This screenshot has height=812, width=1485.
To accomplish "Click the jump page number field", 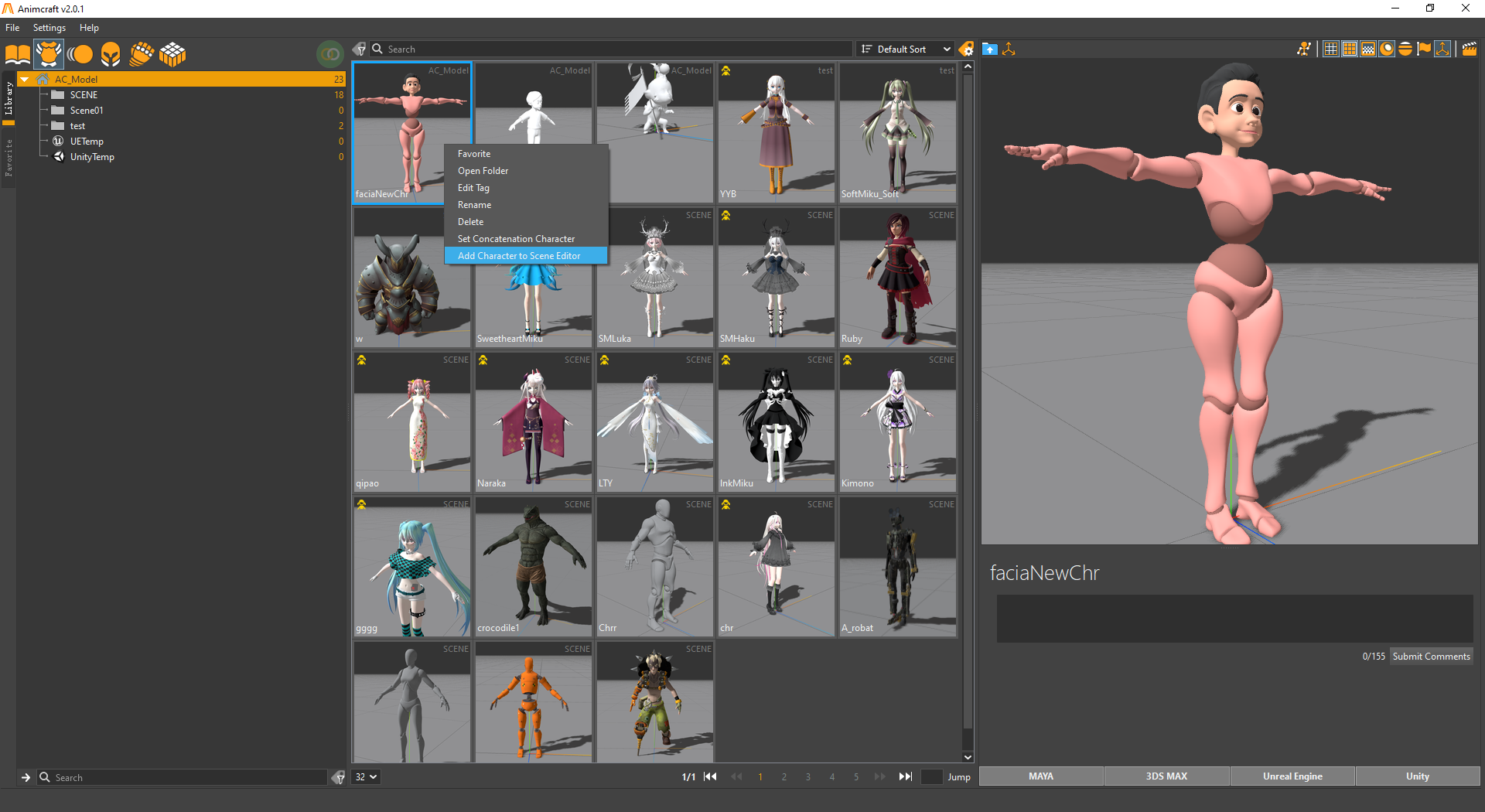I will pyautogui.click(x=932, y=777).
